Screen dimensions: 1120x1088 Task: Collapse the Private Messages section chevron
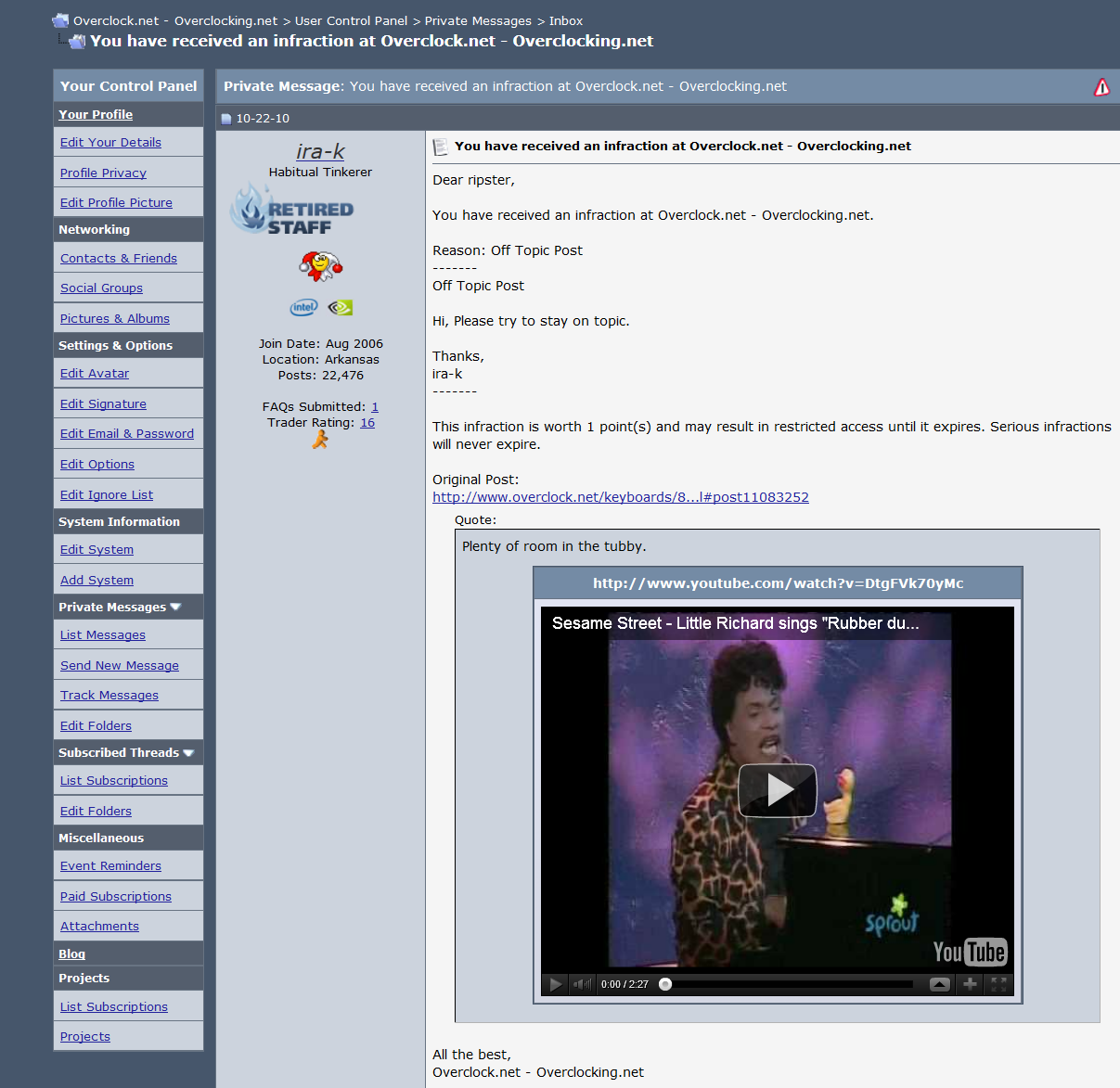pos(174,607)
